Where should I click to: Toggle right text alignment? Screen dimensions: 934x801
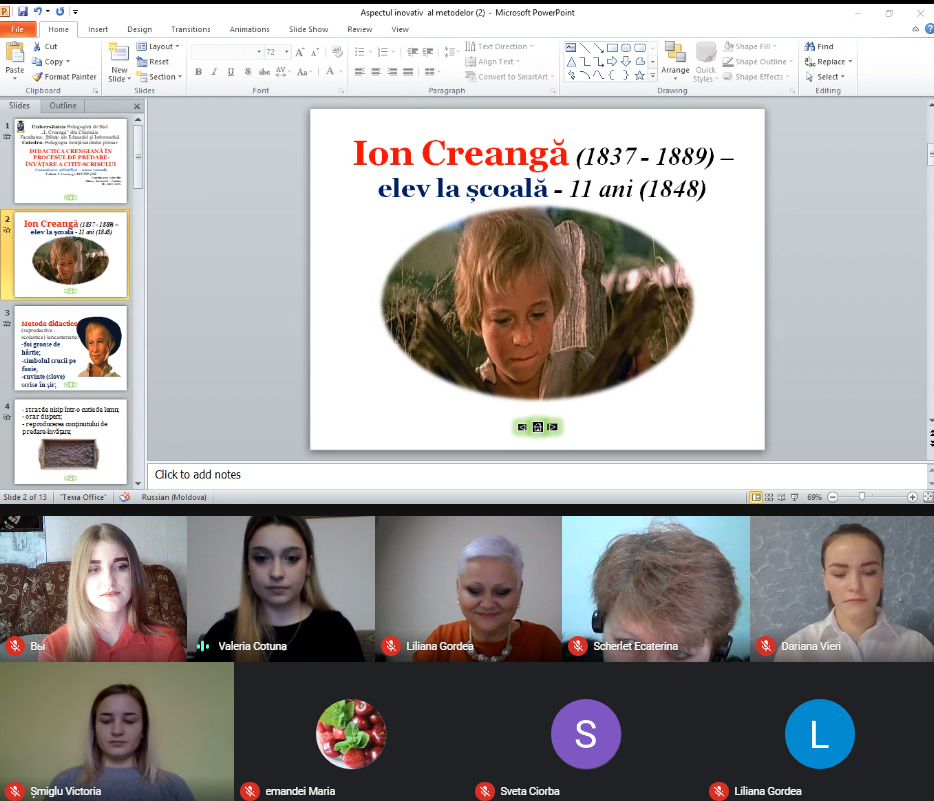pyautogui.click(x=392, y=72)
